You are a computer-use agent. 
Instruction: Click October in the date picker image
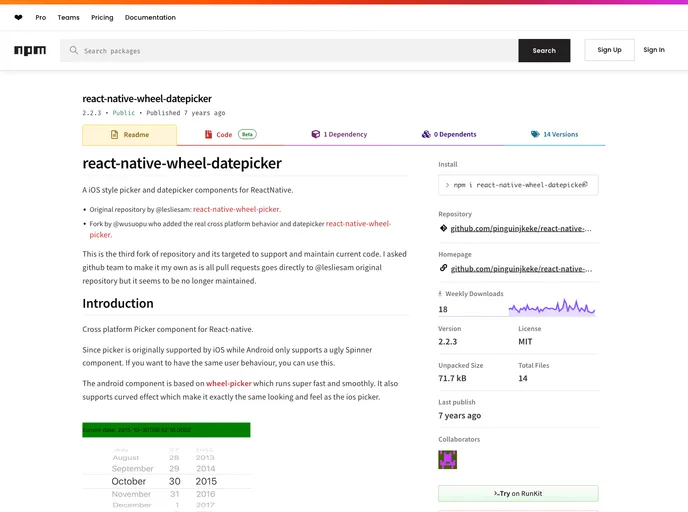pos(129,481)
